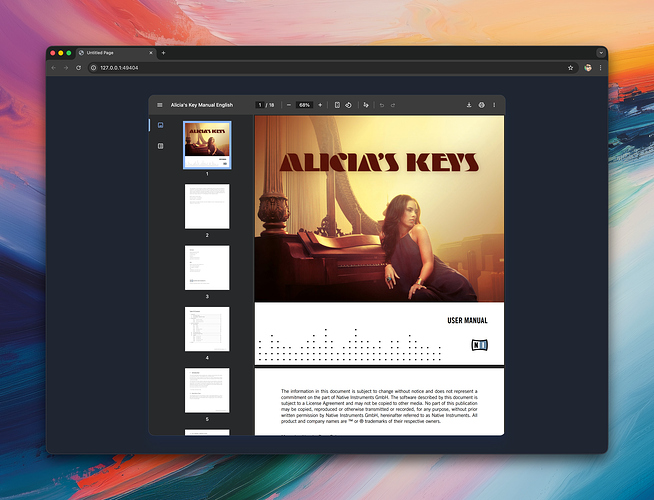Open the Chrome three-dot menu
This screenshot has height=500, width=654.
tap(600, 68)
